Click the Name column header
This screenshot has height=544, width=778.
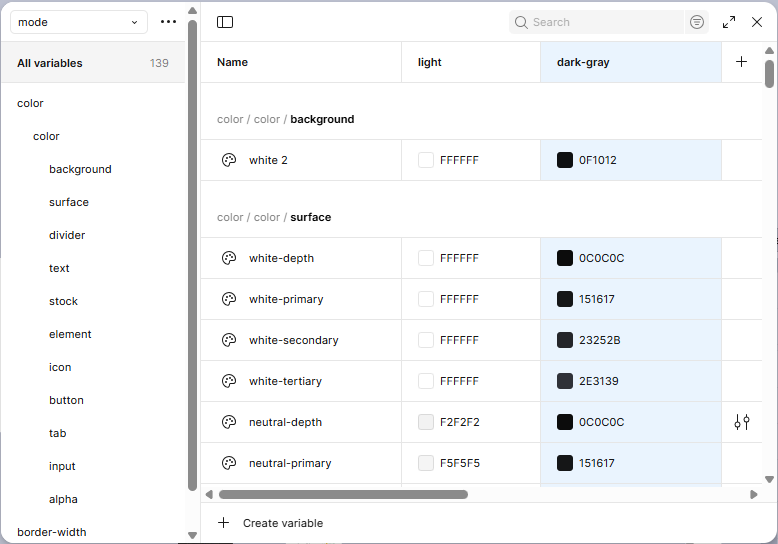pyautogui.click(x=301, y=62)
